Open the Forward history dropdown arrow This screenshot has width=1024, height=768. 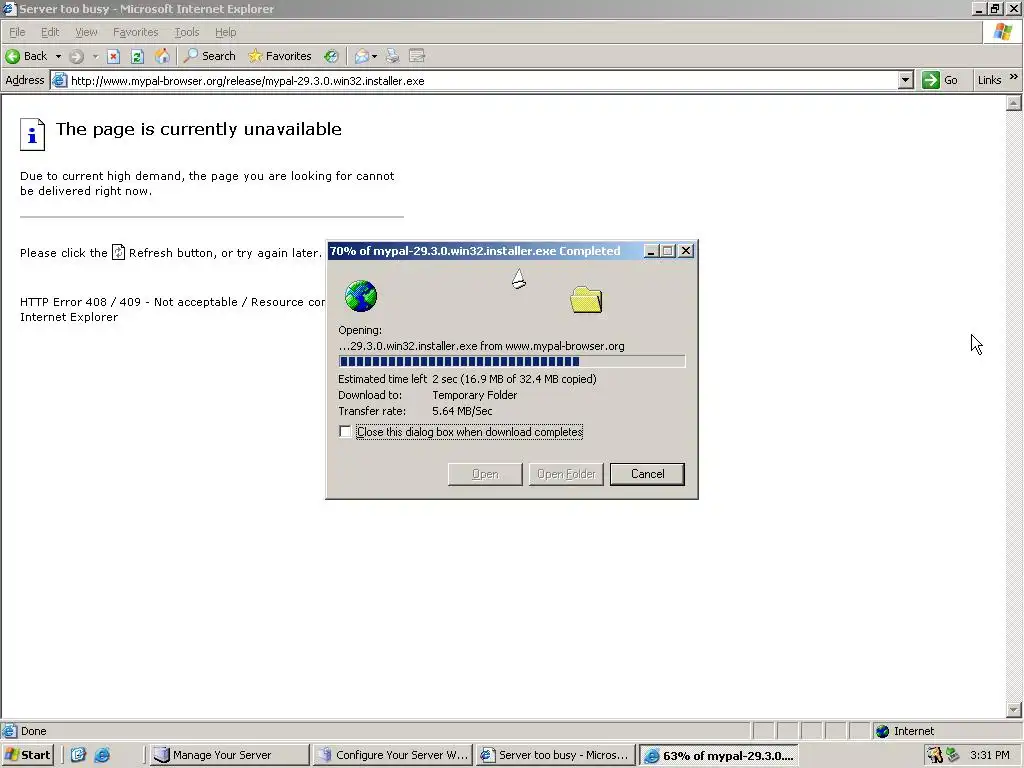[x=95, y=57]
